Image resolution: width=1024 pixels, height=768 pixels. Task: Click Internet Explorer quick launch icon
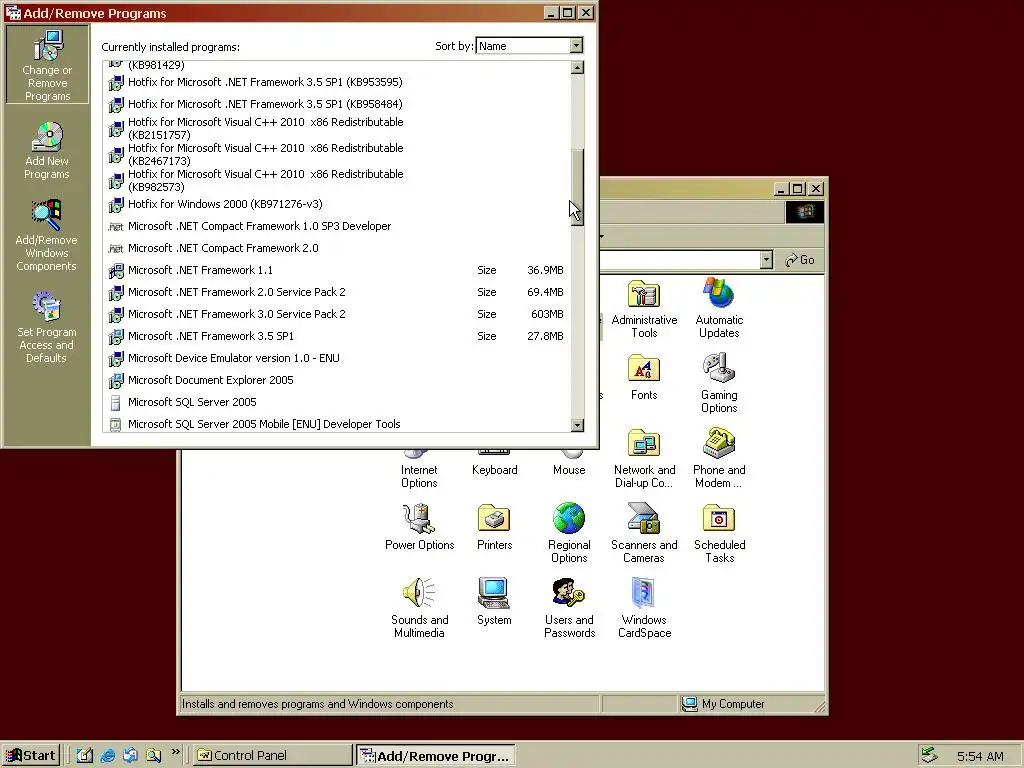[108, 756]
